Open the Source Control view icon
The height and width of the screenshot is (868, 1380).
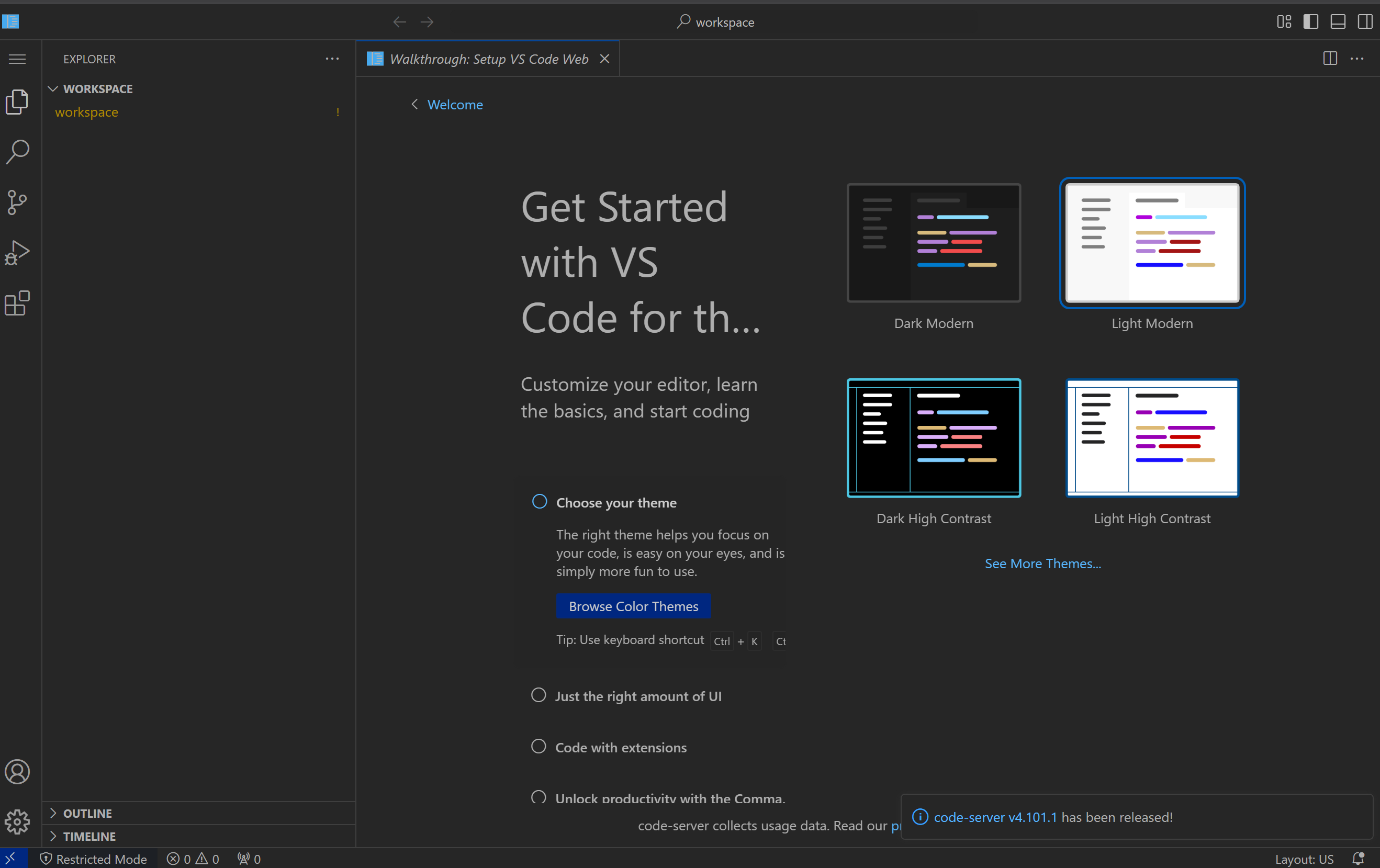click(x=17, y=202)
